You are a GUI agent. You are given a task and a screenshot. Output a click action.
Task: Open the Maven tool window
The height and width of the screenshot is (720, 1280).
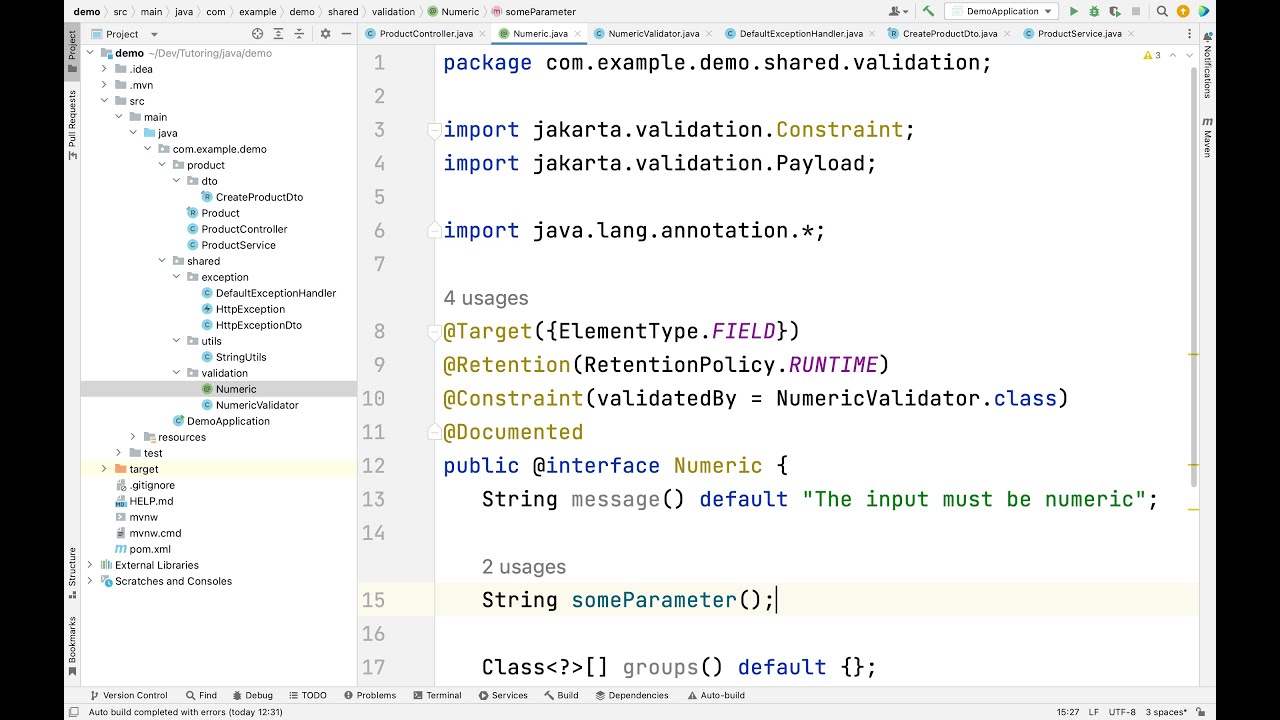[x=1208, y=137]
